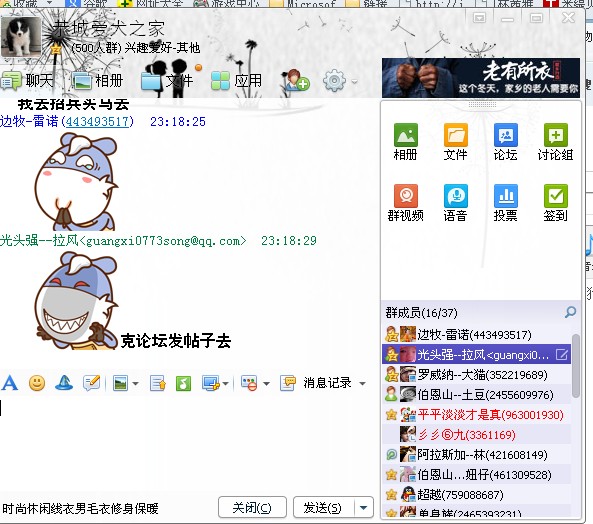Click the 签到 check-in icon
Image resolution: width=593 pixels, height=524 pixels.
(556, 196)
